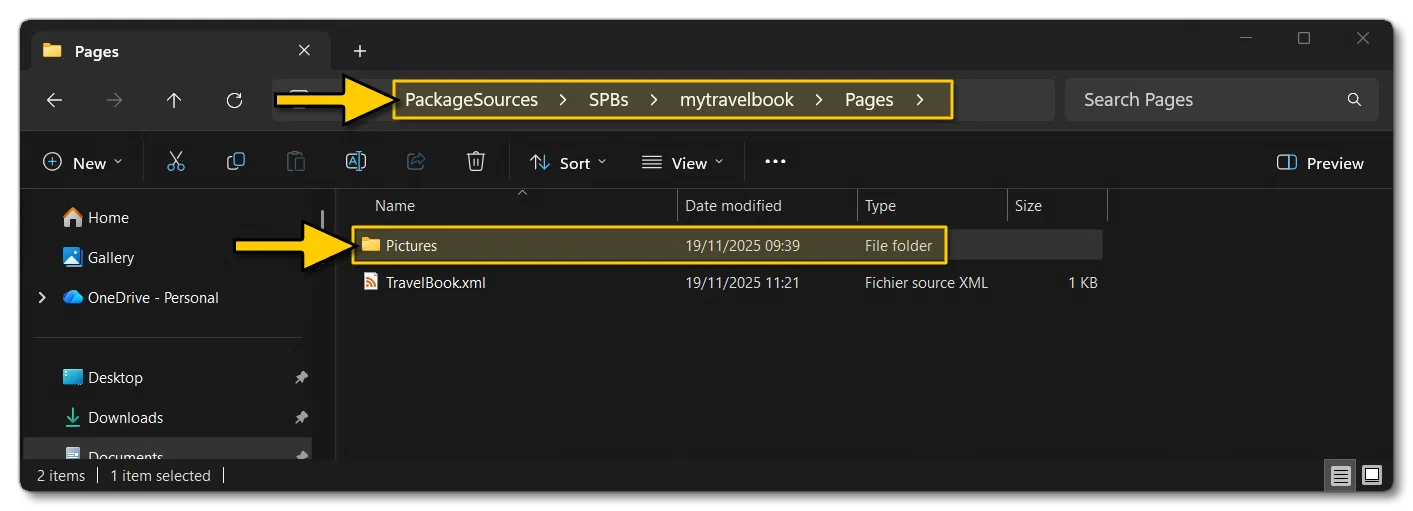
Task: Share the selected item
Action: (416, 162)
